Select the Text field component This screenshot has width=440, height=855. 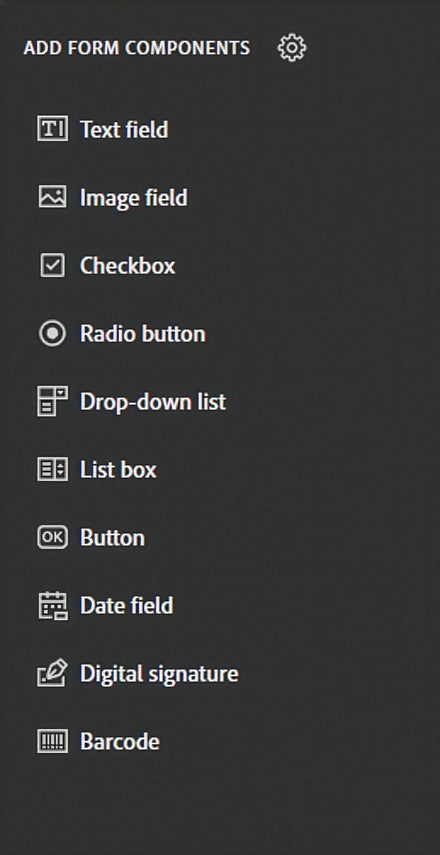(103, 129)
